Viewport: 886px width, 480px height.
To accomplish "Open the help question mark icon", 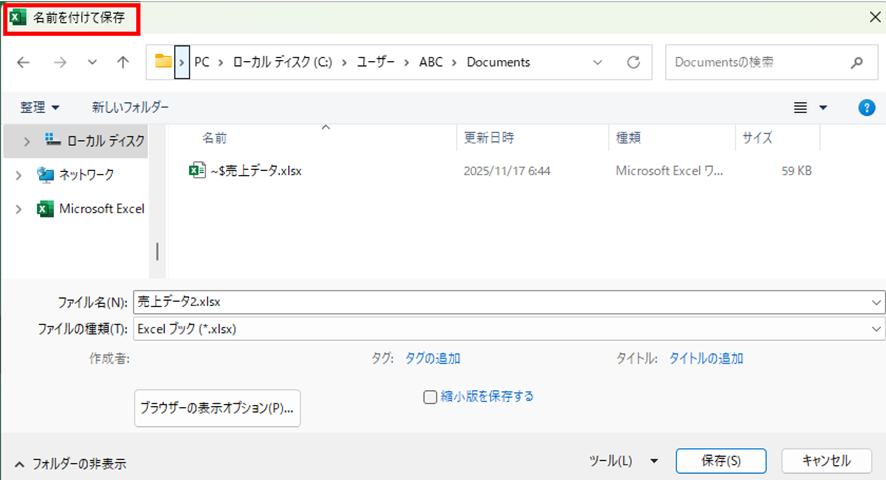I will 867,107.
